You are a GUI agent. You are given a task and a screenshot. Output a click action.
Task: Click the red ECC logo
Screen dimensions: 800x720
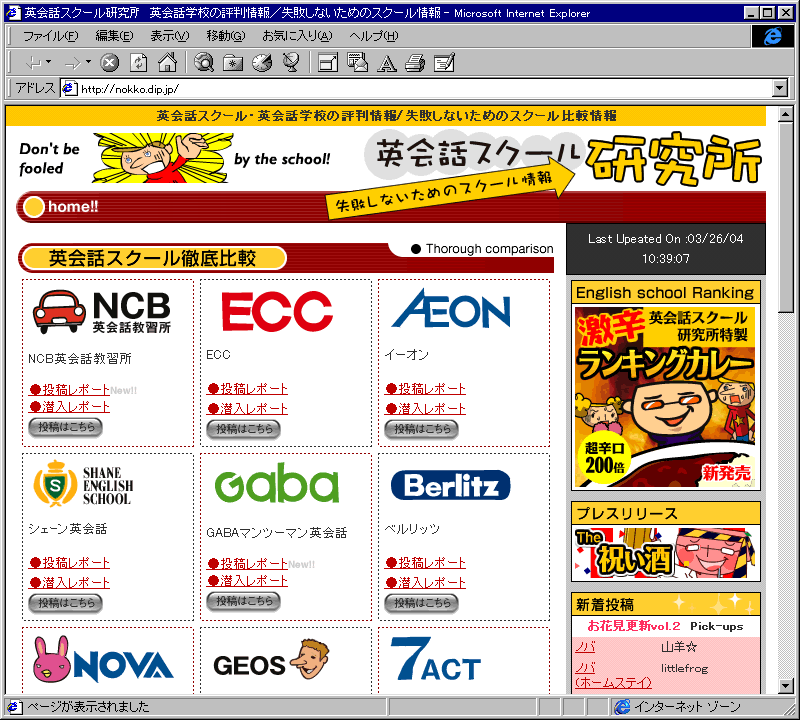[x=277, y=311]
